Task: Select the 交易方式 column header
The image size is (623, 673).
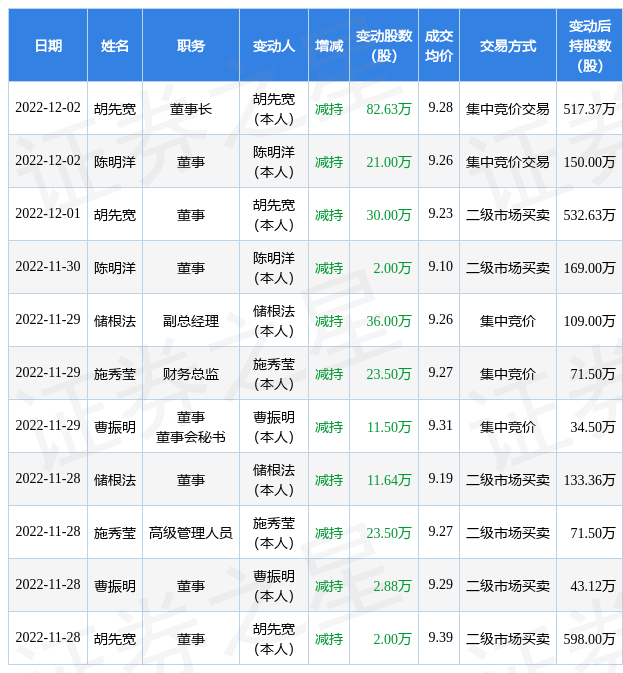Action: click(508, 45)
